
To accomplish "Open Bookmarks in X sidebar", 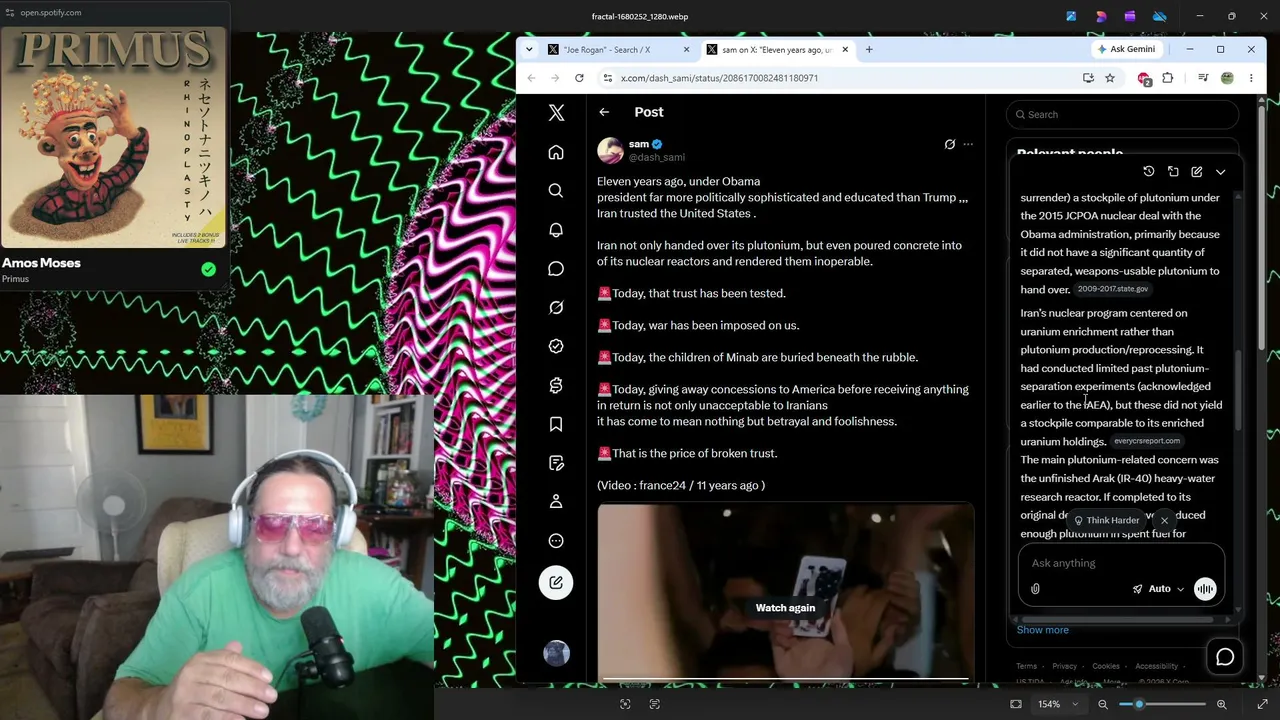I will pos(556,424).
